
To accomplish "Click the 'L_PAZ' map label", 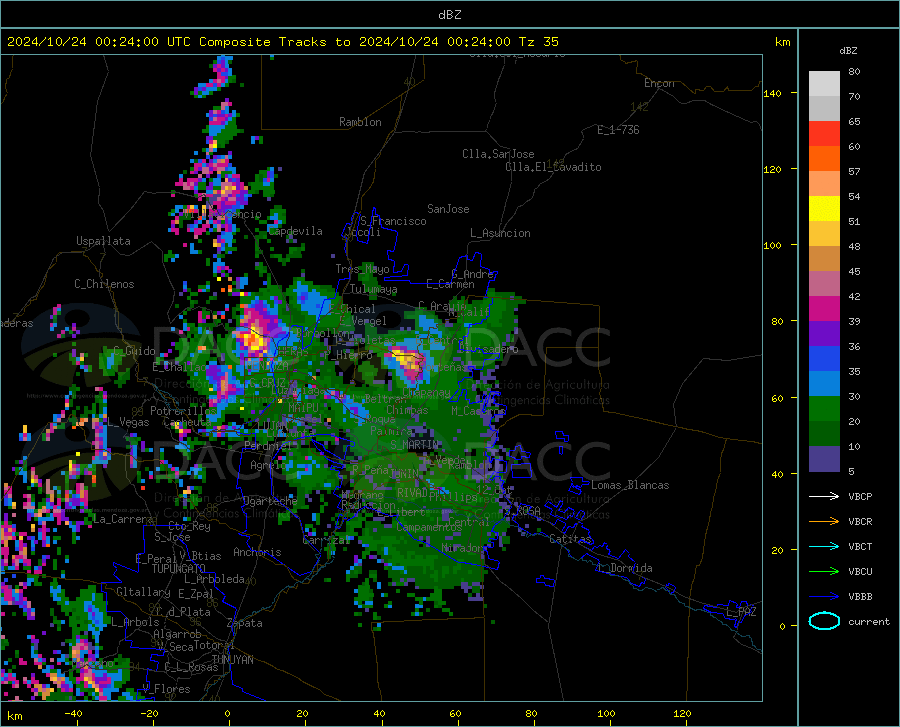I will 741,612.
